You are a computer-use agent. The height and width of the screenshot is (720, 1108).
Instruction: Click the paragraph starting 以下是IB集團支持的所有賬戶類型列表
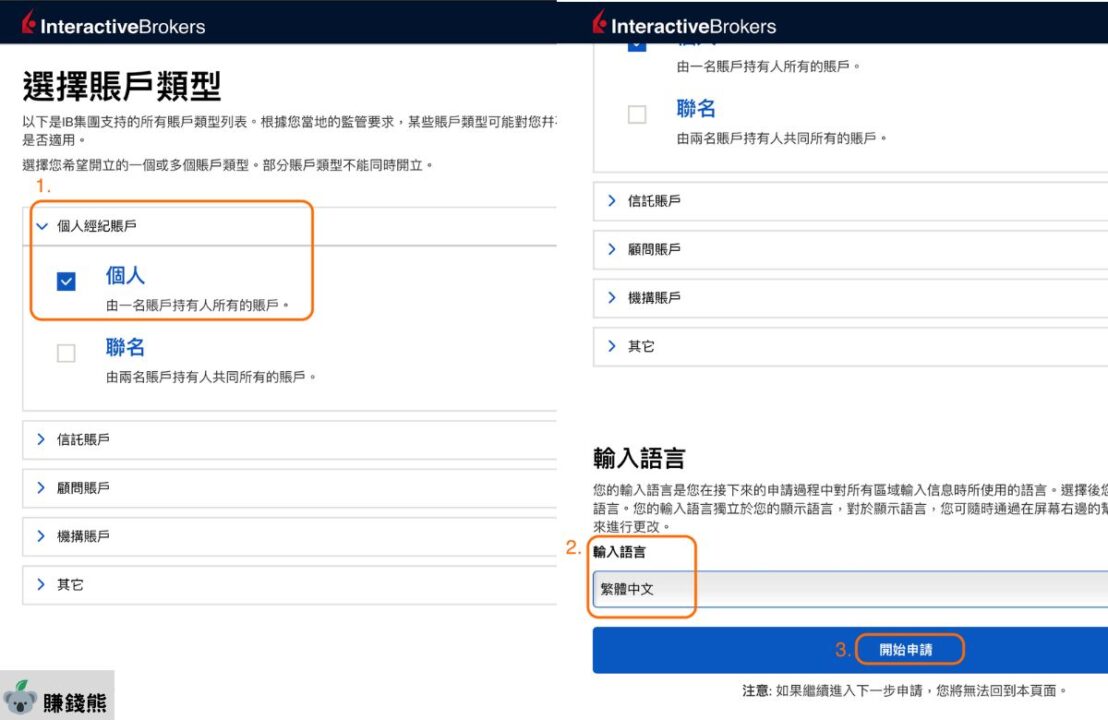coord(289,131)
